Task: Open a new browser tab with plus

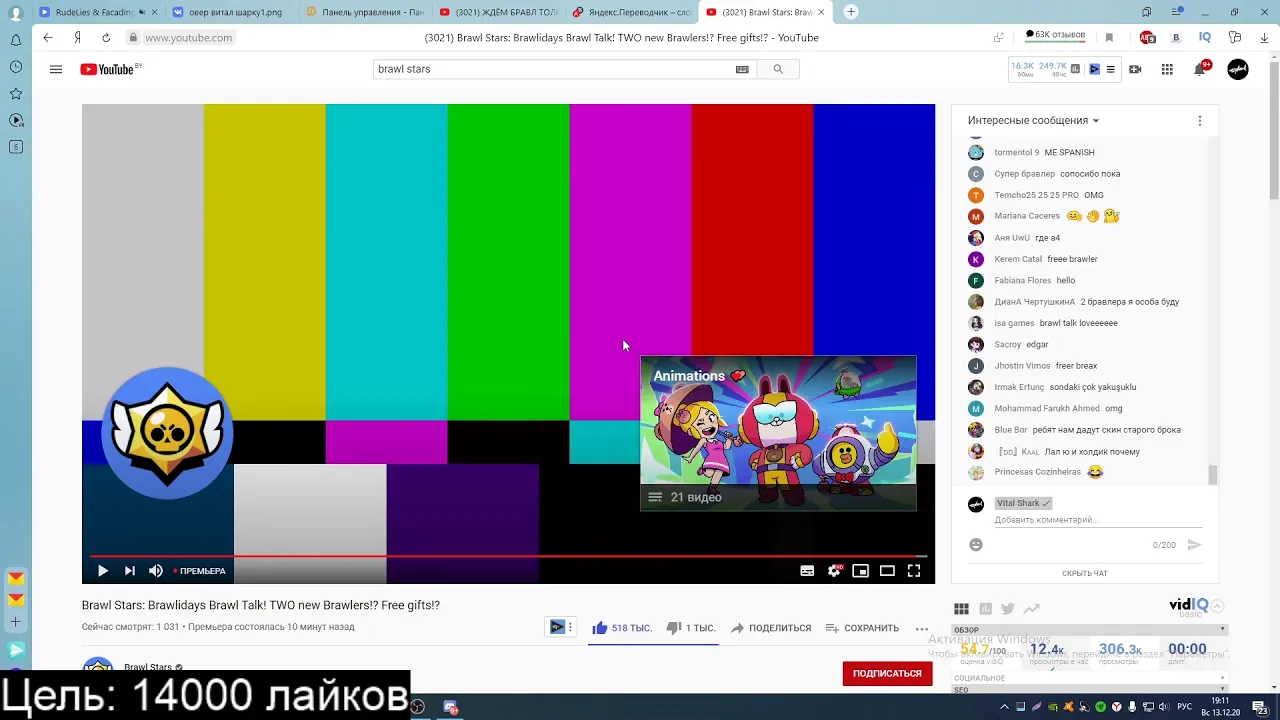Action: click(x=851, y=12)
